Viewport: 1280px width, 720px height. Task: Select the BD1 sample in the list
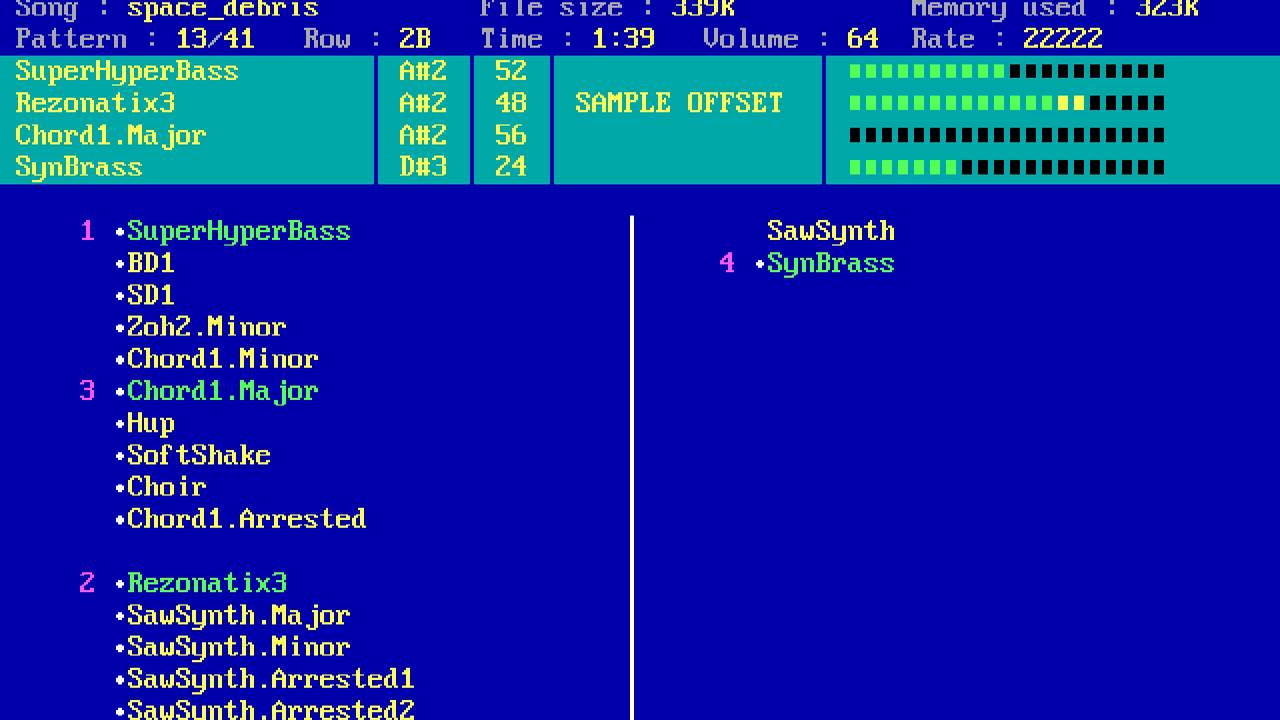click(x=150, y=263)
